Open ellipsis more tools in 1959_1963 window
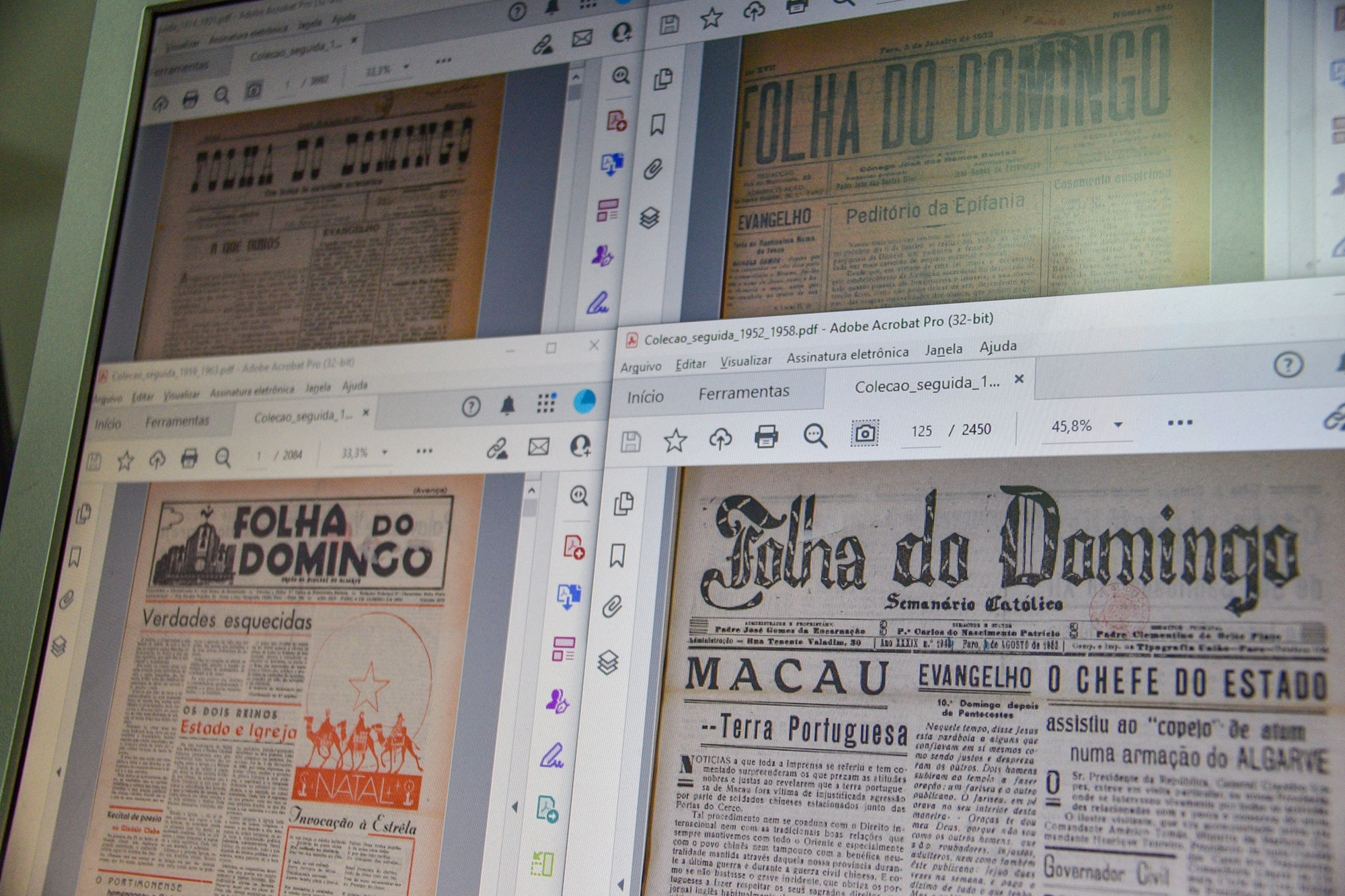The height and width of the screenshot is (896, 1345). [x=424, y=451]
